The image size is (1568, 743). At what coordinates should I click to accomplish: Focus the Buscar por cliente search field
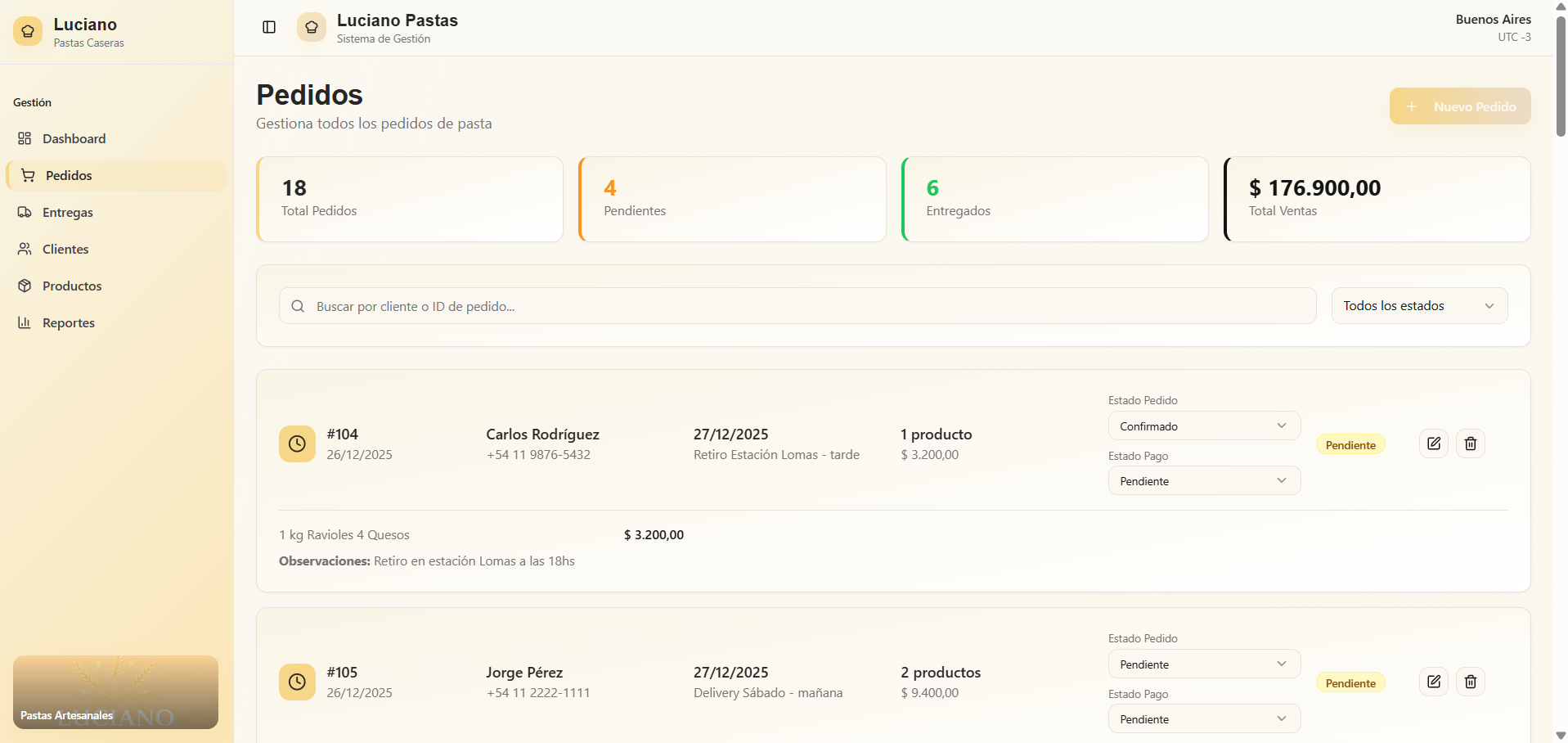click(x=797, y=306)
